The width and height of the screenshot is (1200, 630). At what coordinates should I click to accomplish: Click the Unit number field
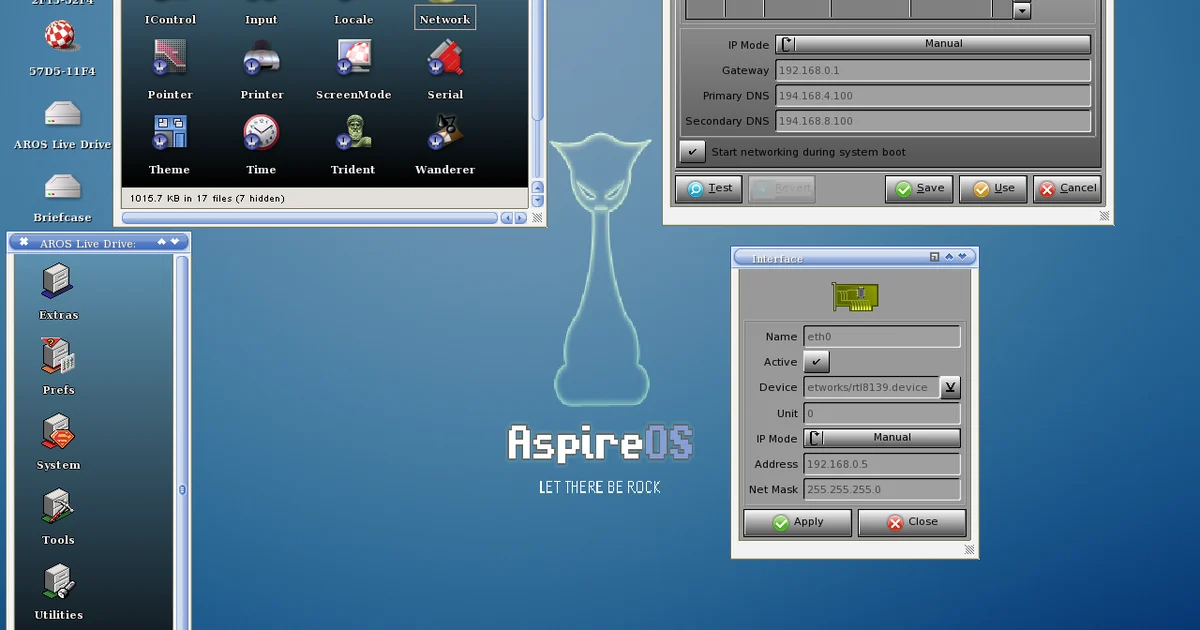882,413
